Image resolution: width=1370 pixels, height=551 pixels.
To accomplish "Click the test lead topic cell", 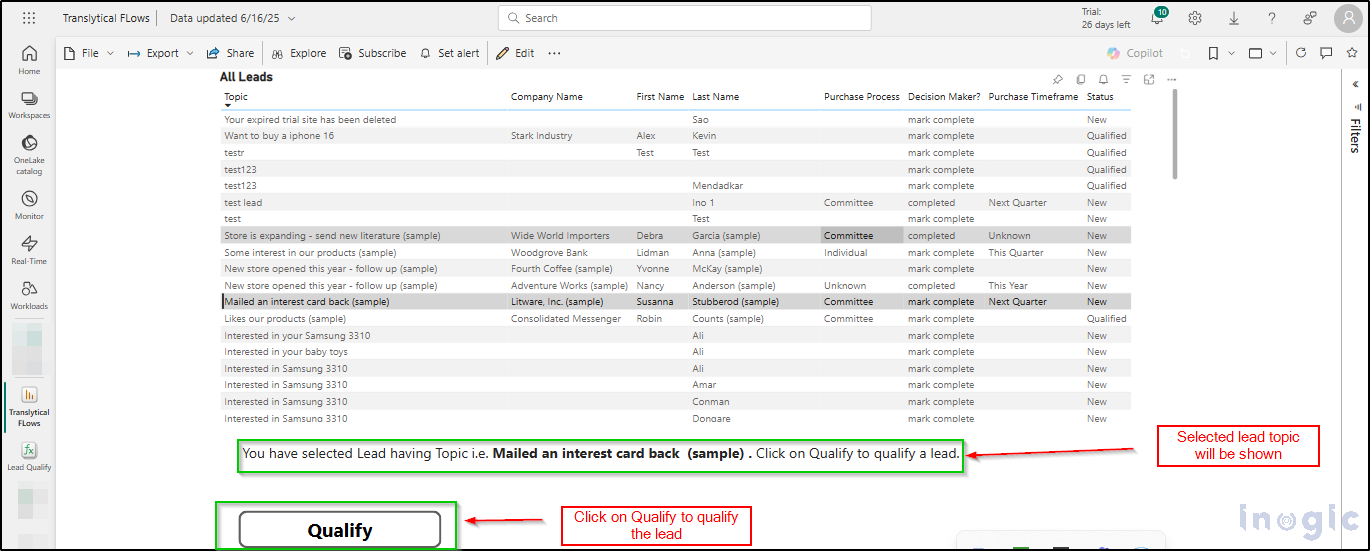I will pos(243,203).
